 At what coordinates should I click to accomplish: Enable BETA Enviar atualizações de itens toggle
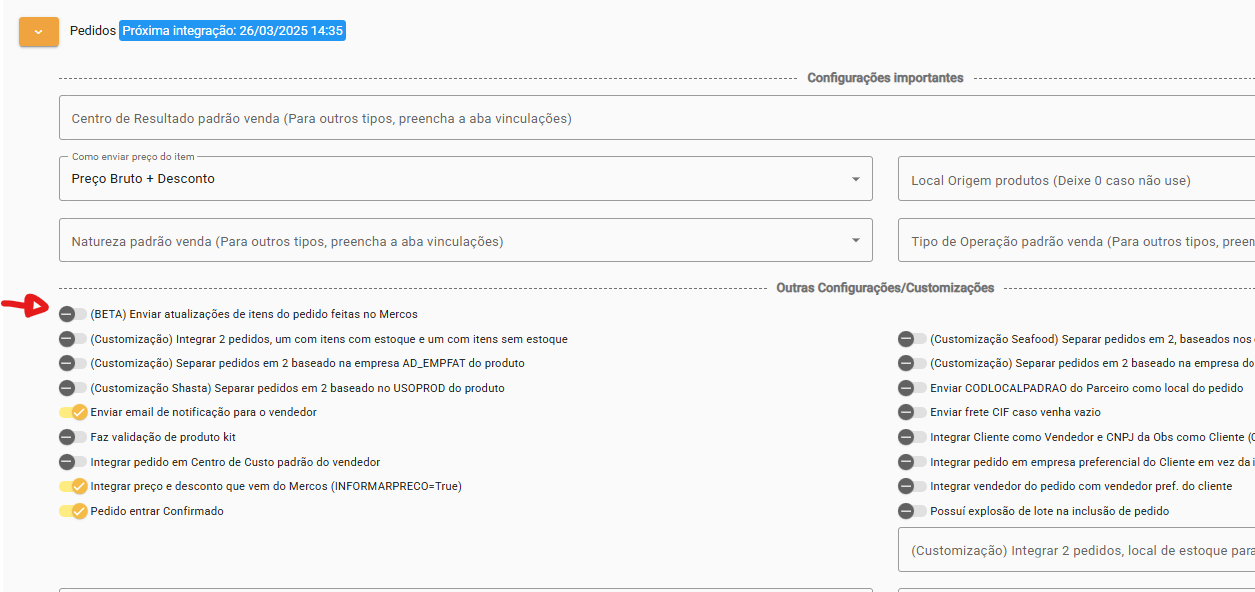tap(73, 314)
